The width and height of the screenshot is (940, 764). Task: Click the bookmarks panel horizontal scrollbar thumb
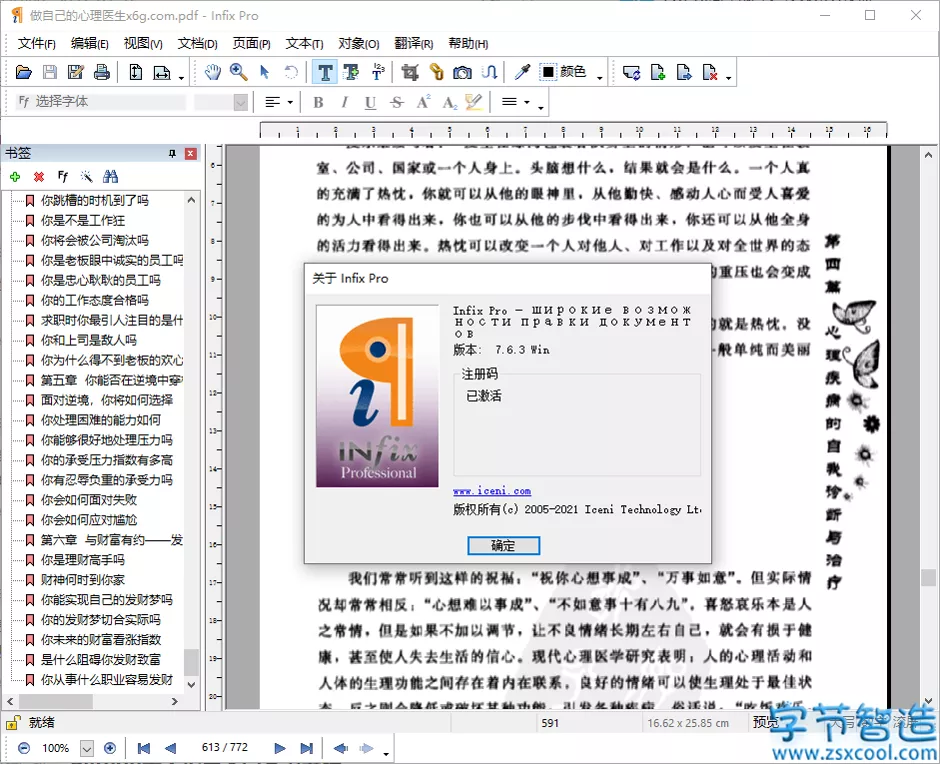(x=56, y=701)
